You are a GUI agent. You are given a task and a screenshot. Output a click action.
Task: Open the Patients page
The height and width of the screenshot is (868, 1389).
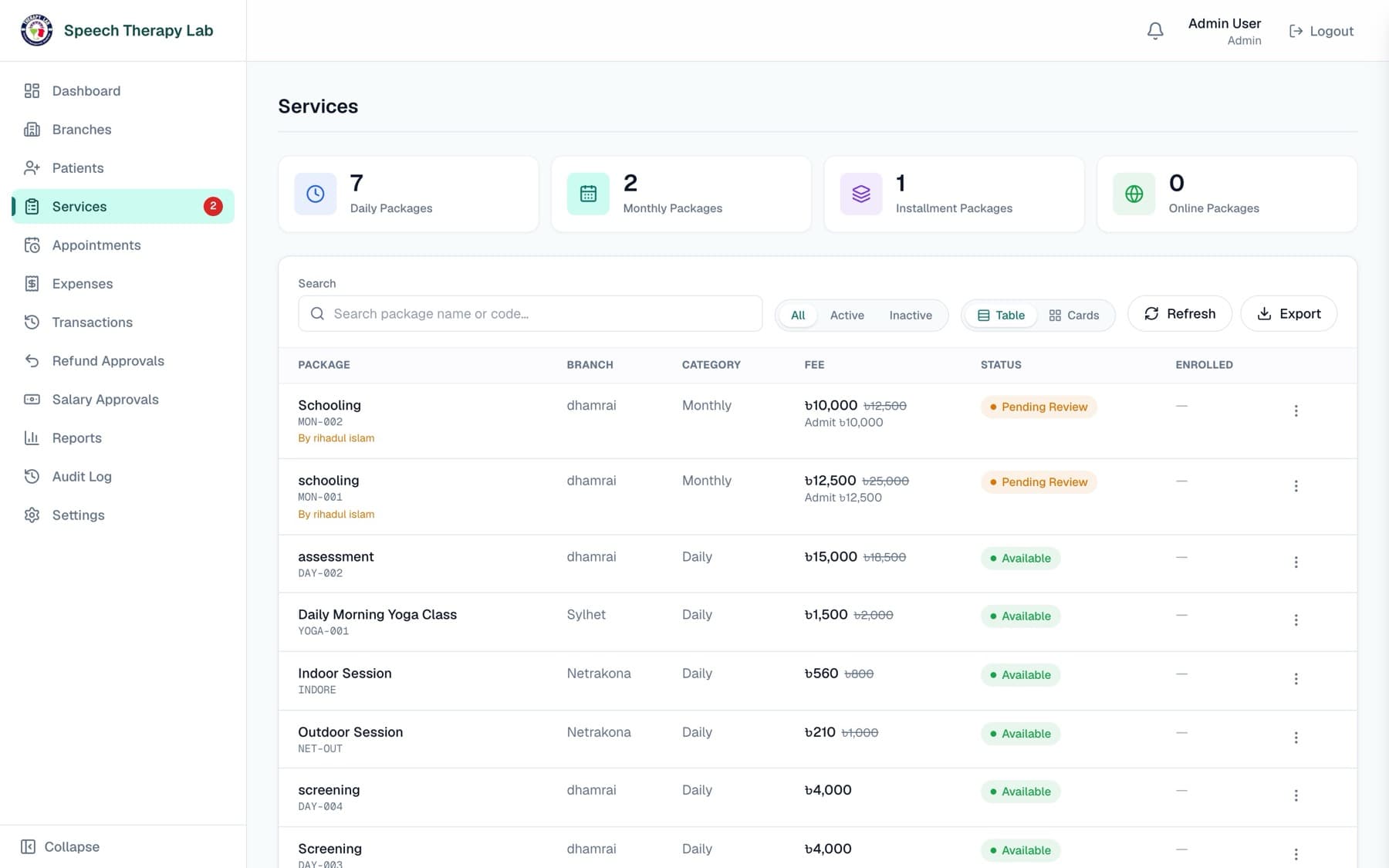pos(123,168)
